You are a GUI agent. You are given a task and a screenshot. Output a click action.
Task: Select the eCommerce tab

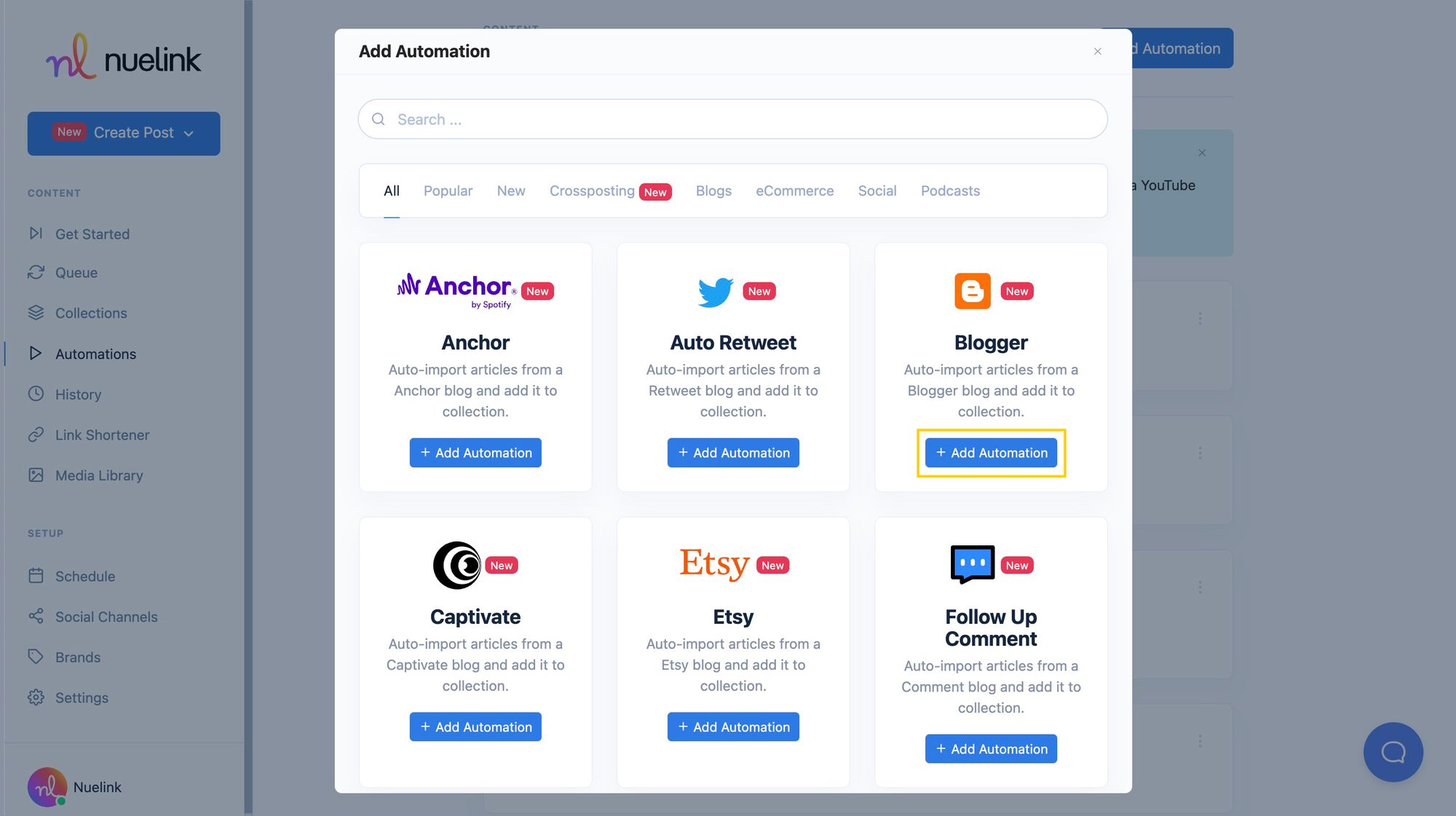pos(794,190)
